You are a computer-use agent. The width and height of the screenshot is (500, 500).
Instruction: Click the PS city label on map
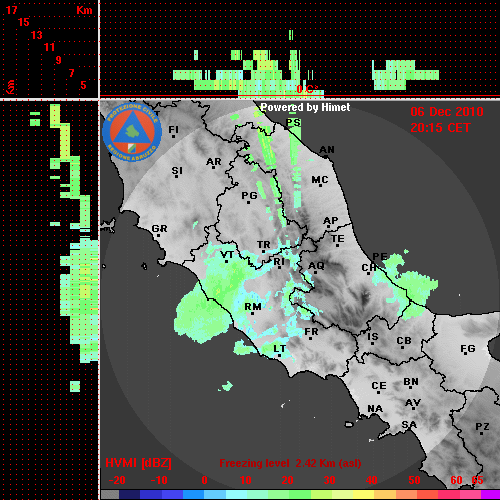(x=293, y=123)
